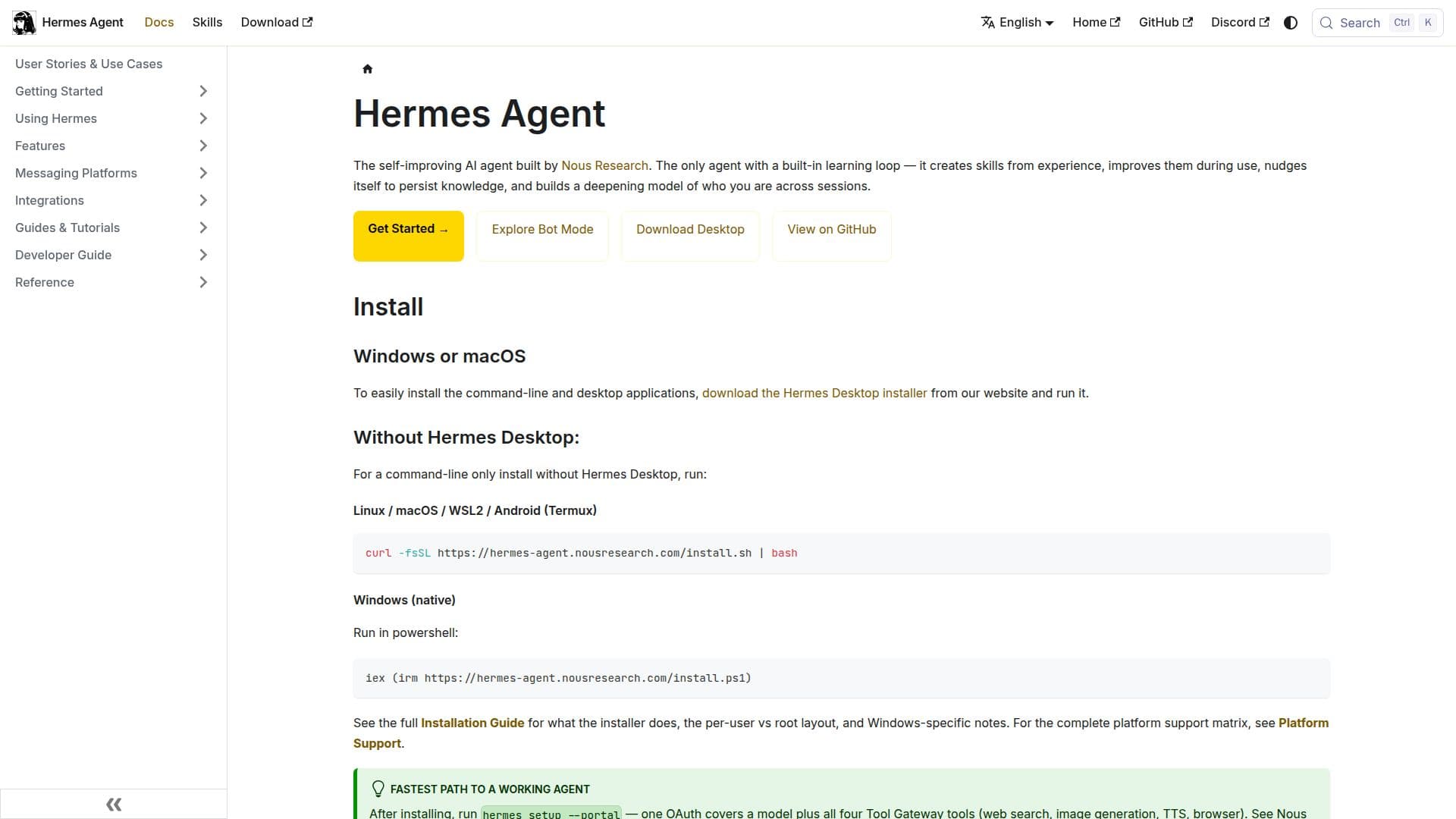
Task: Click the 'Without Hermes Desktop:' heading
Action: pos(466,438)
